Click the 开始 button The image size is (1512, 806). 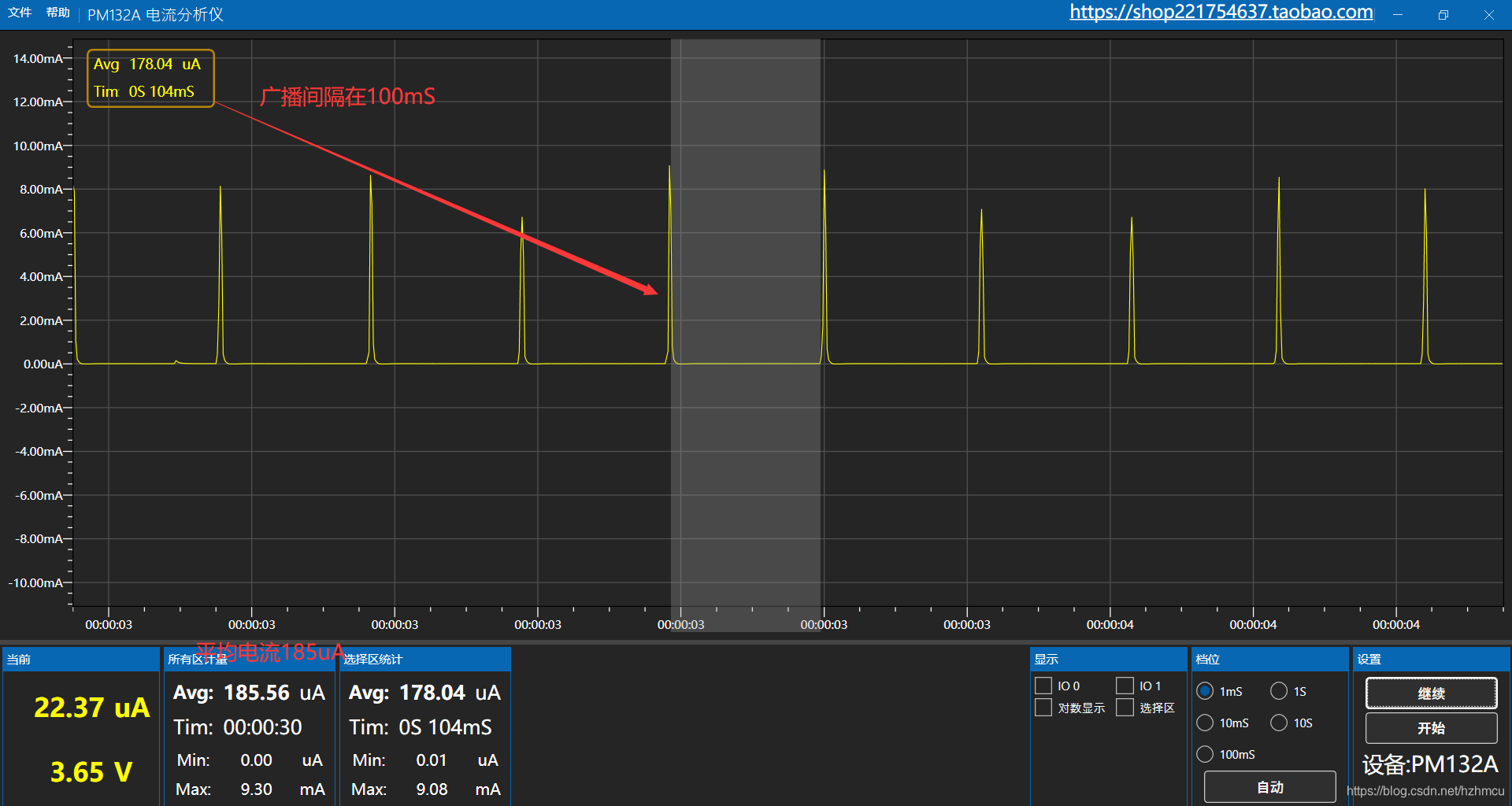click(x=1431, y=728)
